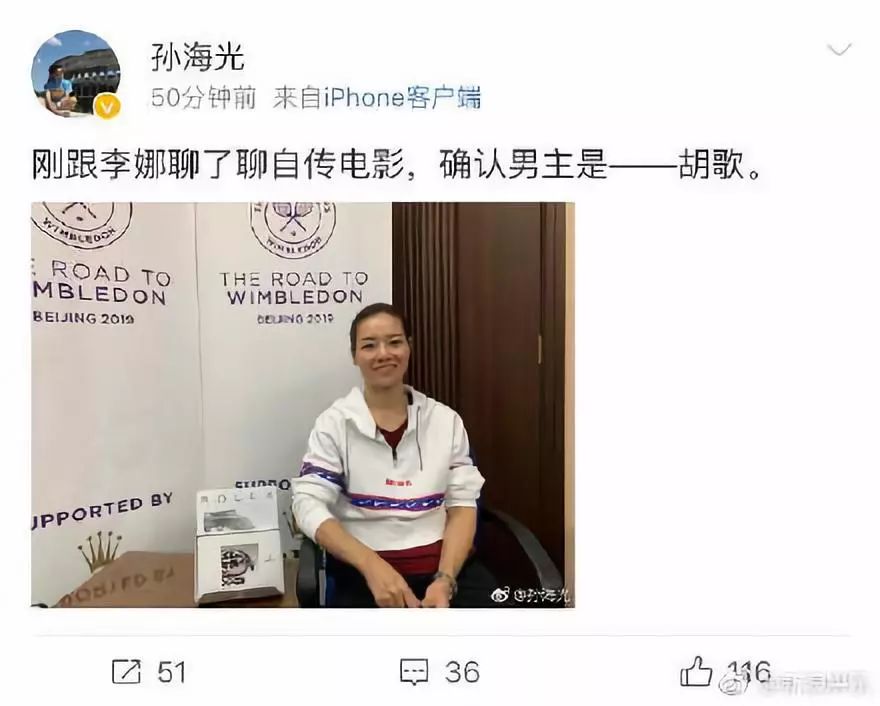Click the post text about 李娜

[x=396, y=164]
